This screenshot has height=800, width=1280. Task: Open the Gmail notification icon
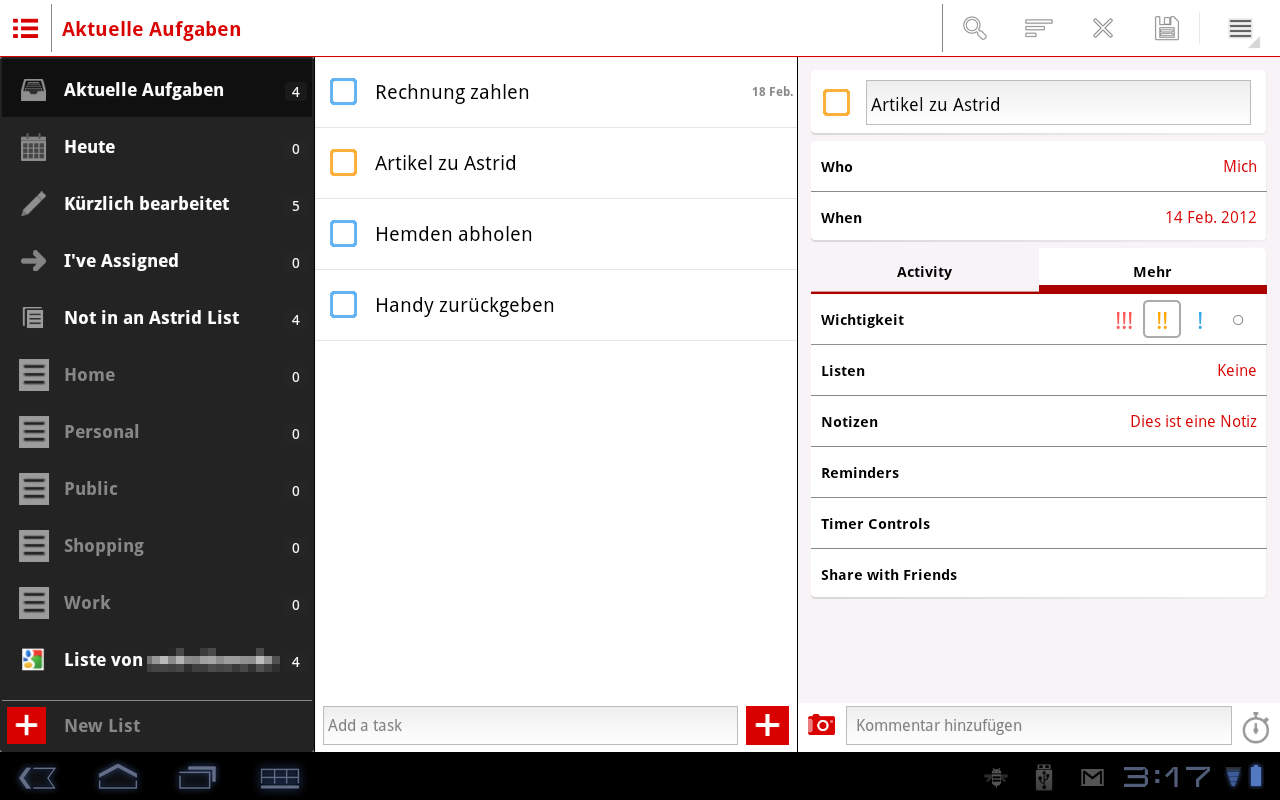(1092, 776)
